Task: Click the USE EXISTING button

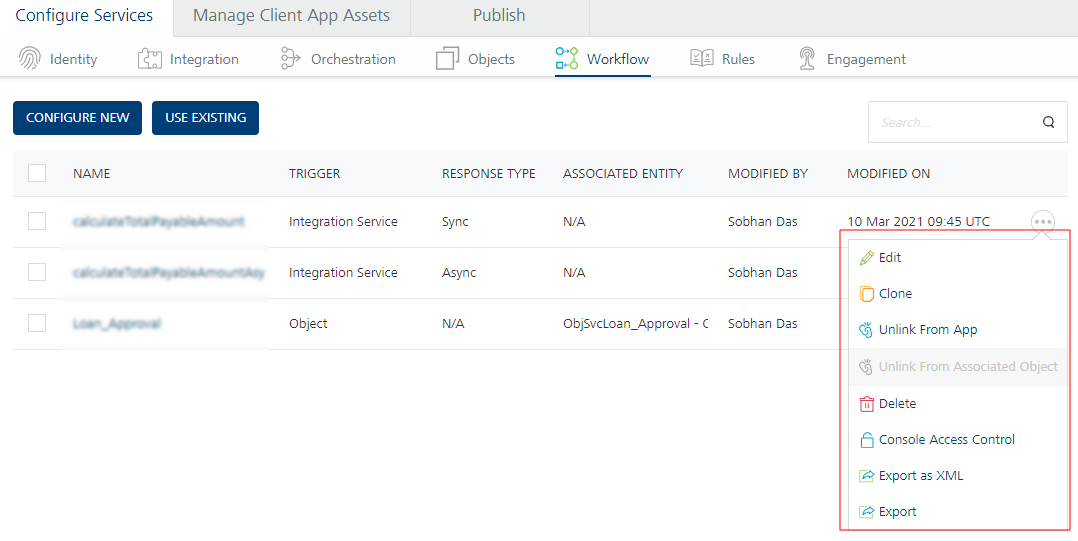Action: [x=205, y=118]
